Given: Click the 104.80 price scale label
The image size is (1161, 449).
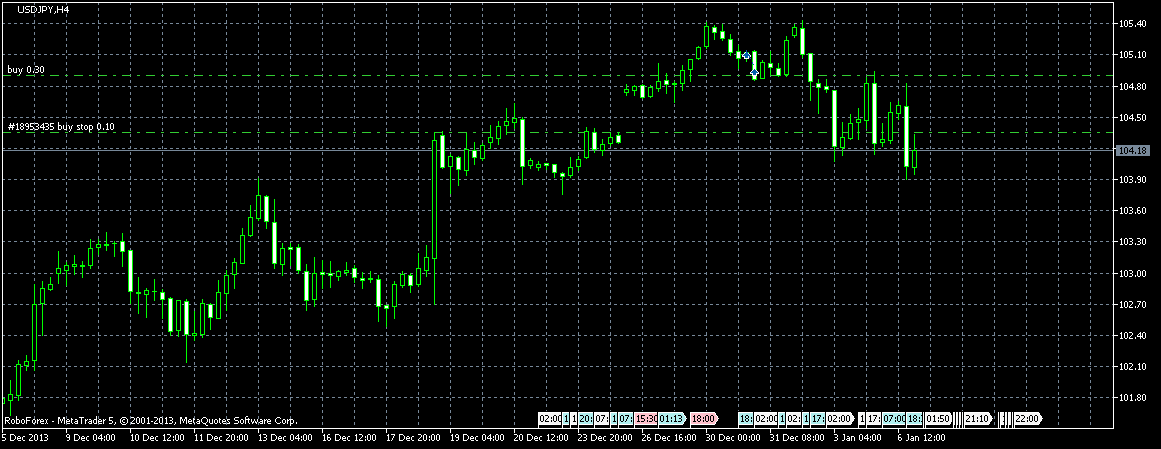Looking at the screenshot, I should (x=1133, y=86).
